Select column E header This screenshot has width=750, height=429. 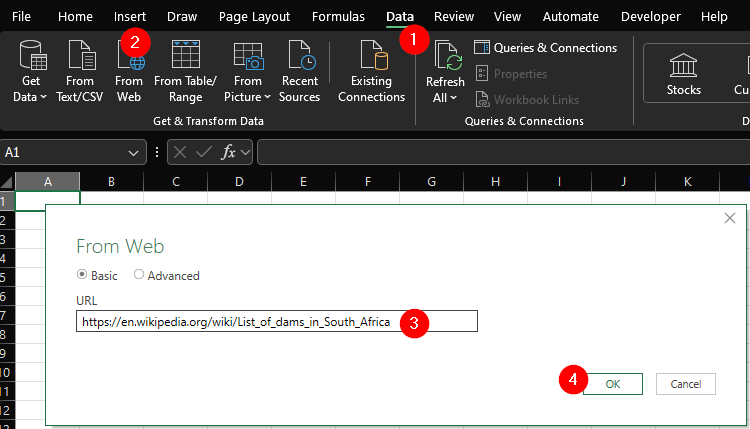pos(303,182)
